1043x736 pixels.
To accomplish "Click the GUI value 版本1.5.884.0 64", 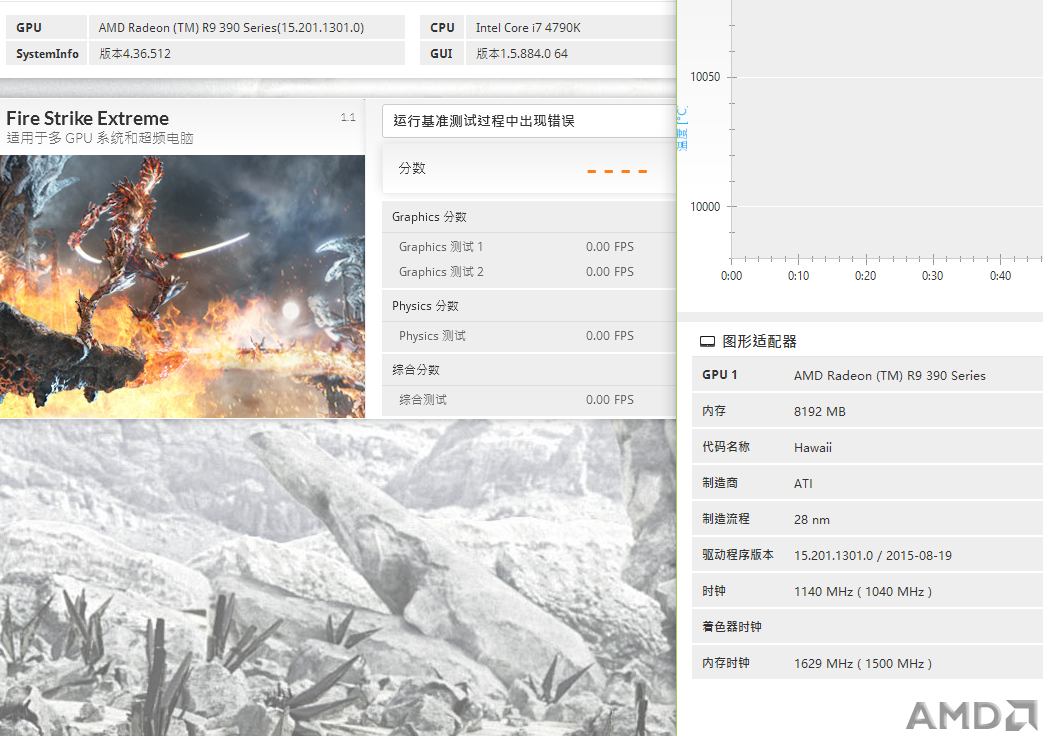I will click(x=522, y=54).
